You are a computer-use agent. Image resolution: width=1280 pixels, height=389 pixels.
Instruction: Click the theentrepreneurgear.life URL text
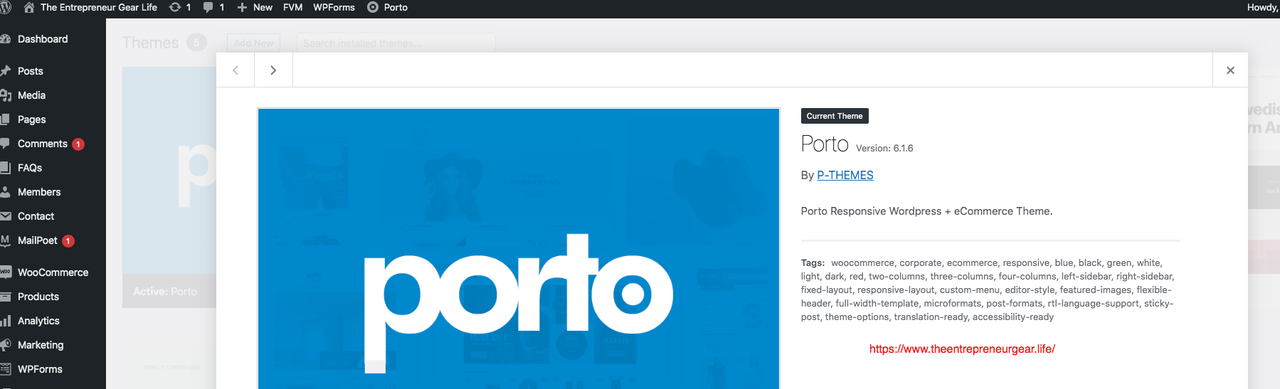click(x=963, y=349)
